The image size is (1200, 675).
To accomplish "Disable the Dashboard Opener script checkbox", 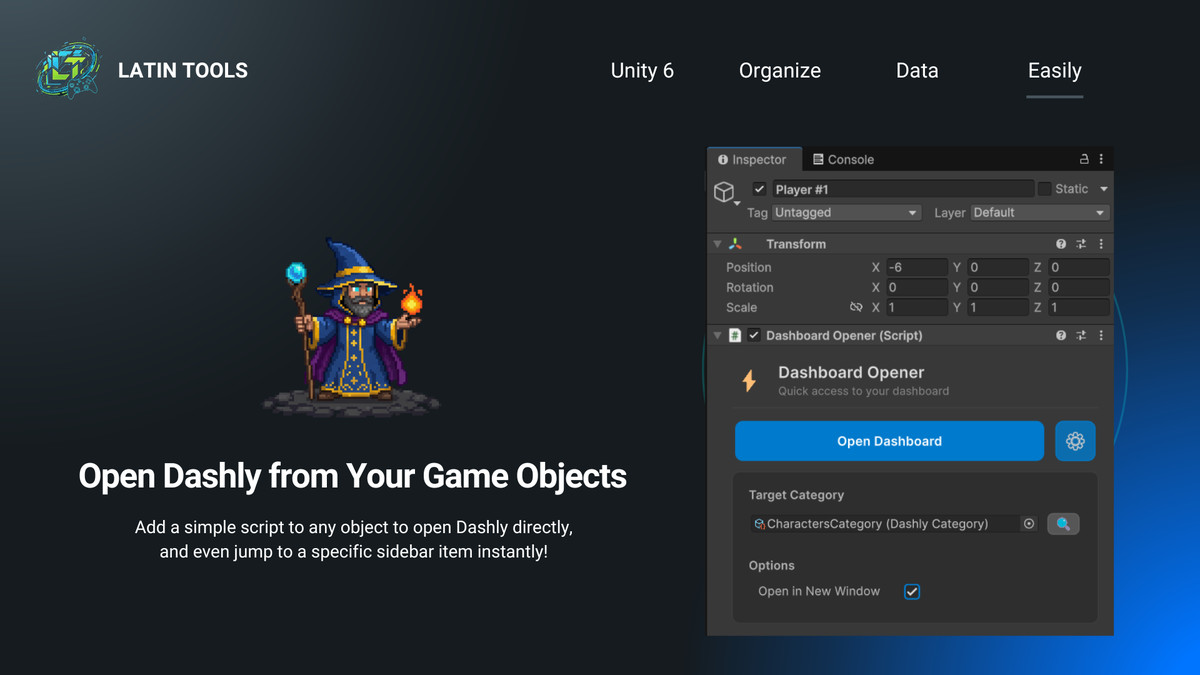I will pos(754,335).
